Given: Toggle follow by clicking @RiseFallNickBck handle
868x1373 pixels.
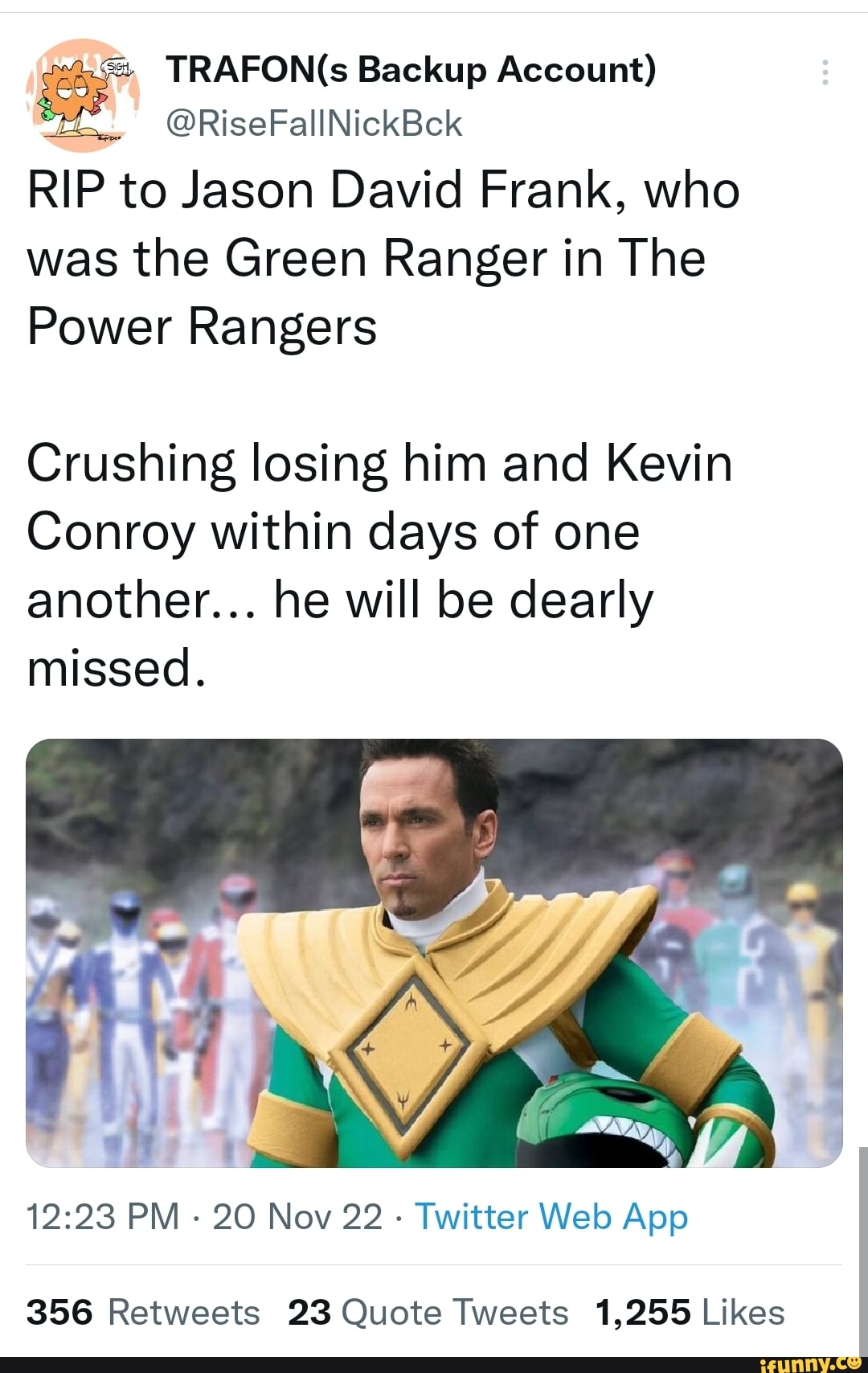Looking at the screenshot, I should click(313, 122).
